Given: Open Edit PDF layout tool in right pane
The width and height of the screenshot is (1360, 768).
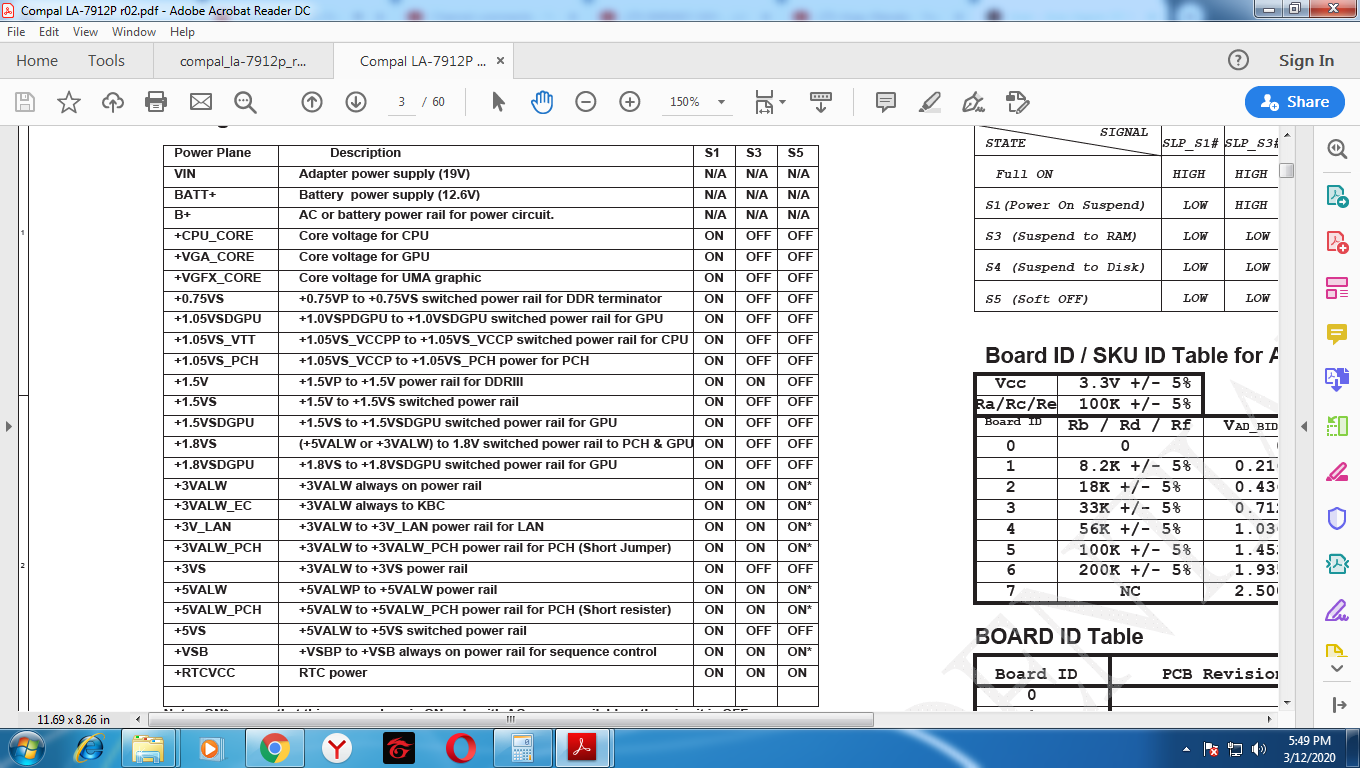Looking at the screenshot, I should click(1337, 288).
